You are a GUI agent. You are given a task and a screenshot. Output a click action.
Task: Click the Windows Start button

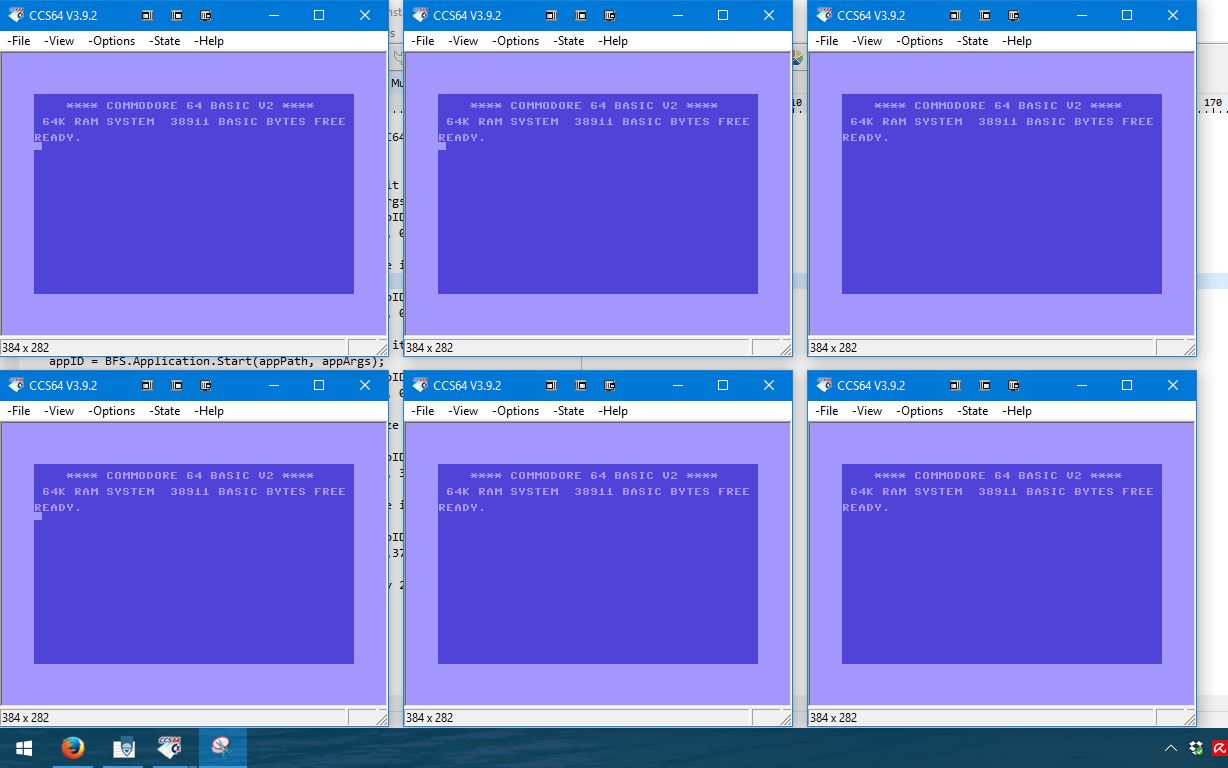pyautogui.click(x=23, y=747)
